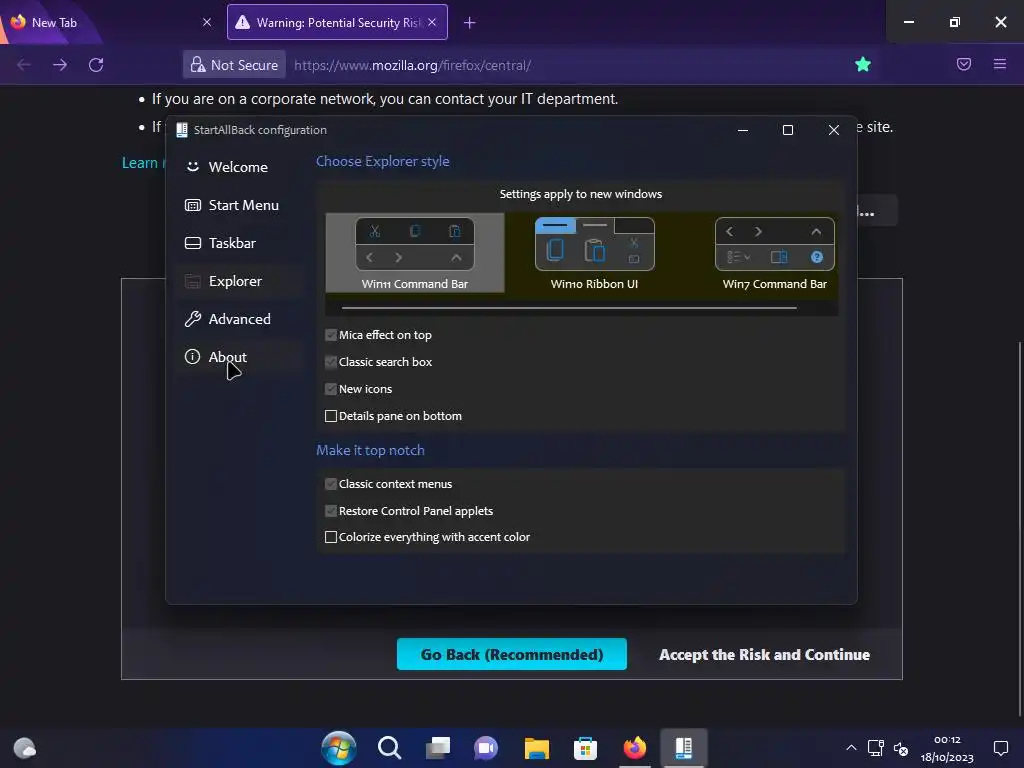
Task: Click the bookmark star icon
Action: tap(863, 64)
